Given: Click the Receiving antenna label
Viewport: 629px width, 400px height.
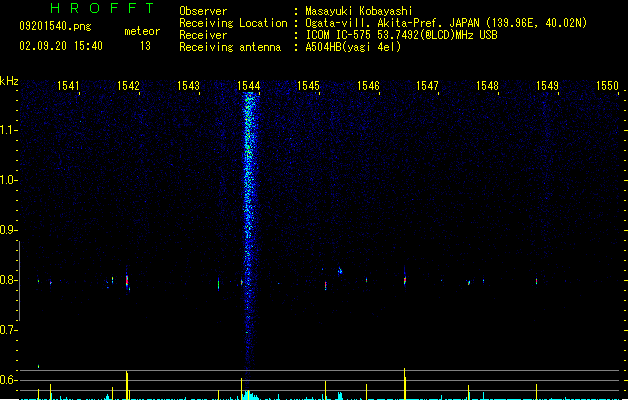Looking at the screenshot, I should (230, 47).
